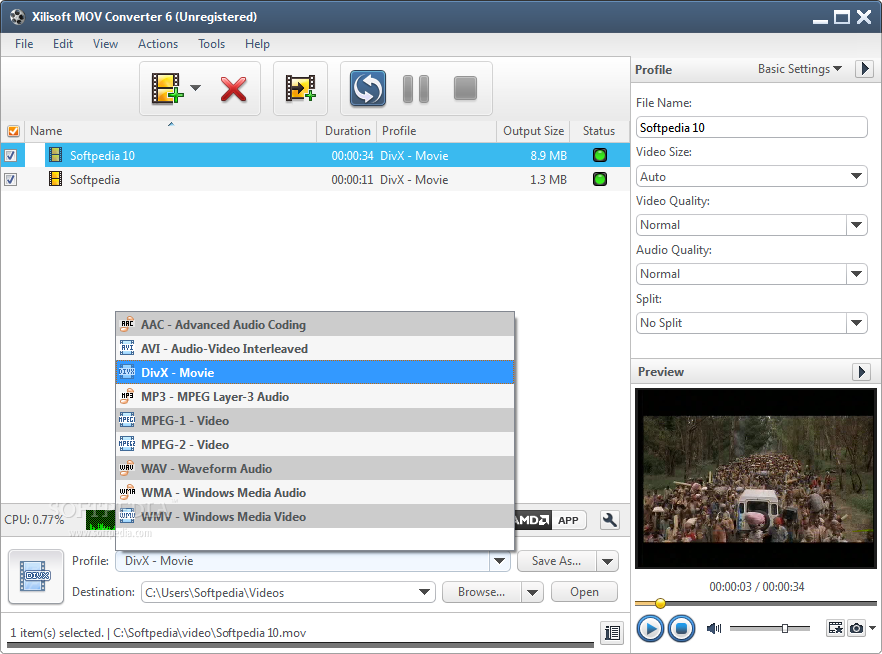Select AVI - Audio-Video Interleaved profile
This screenshot has height=654, width=882.
(x=315, y=349)
